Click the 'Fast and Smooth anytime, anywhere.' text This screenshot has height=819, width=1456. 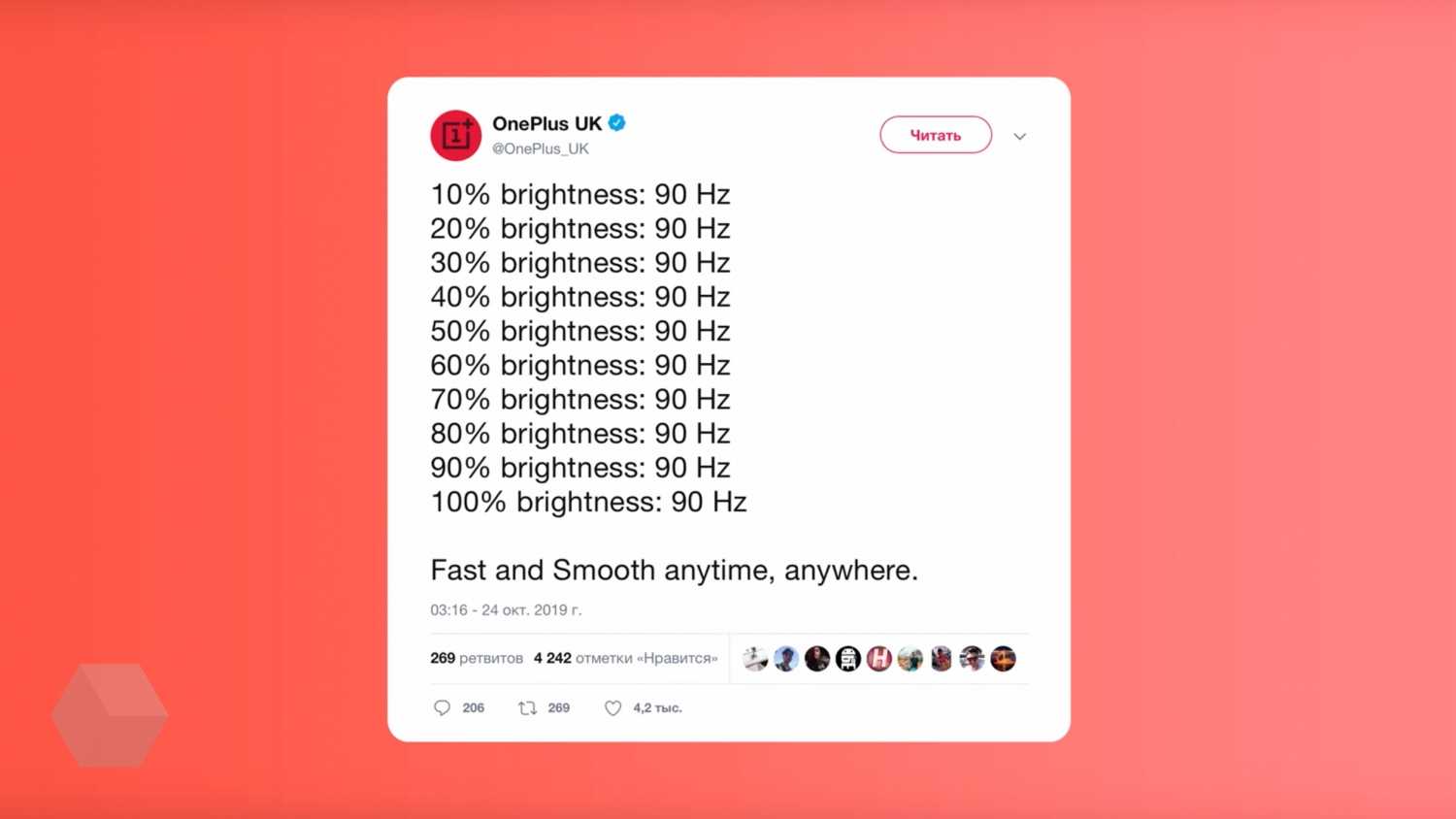click(674, 570)
